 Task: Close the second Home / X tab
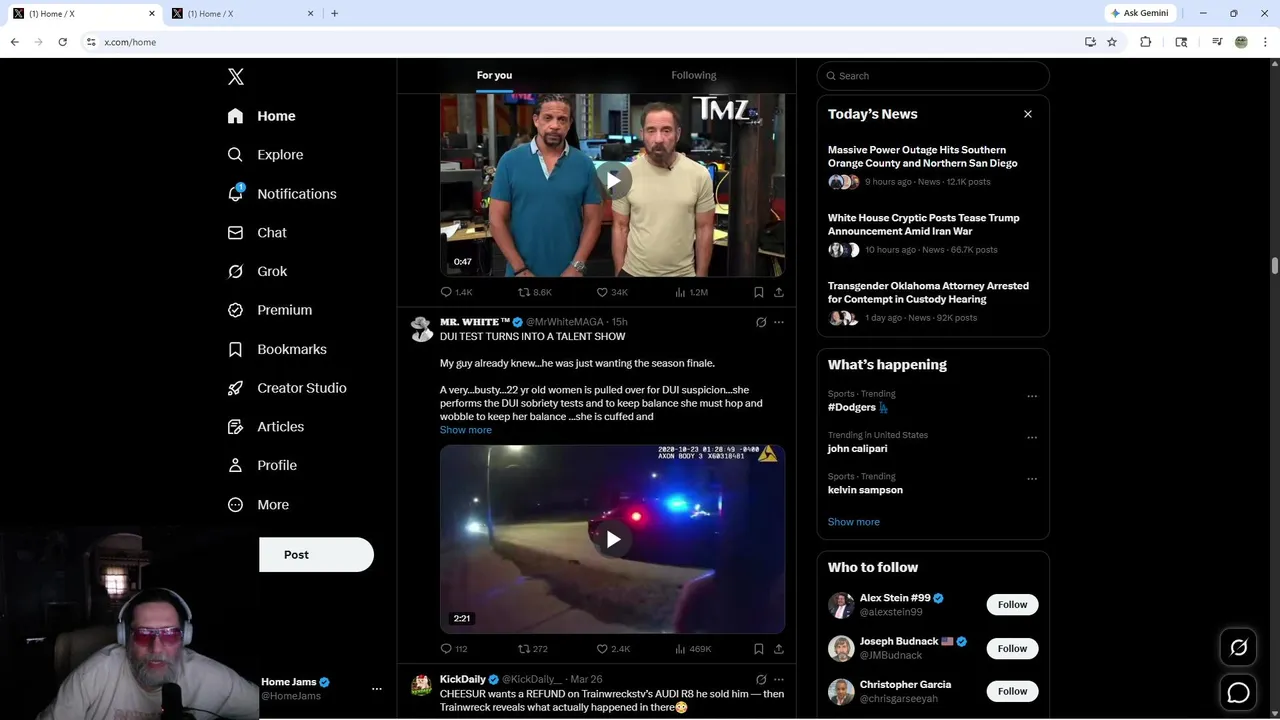point(310,13)
